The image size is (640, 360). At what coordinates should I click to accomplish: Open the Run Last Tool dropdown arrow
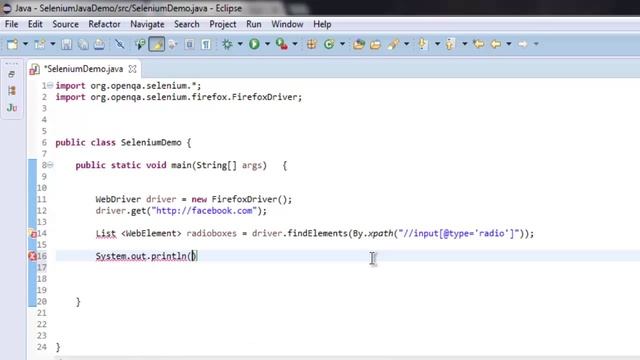(295, 44)
